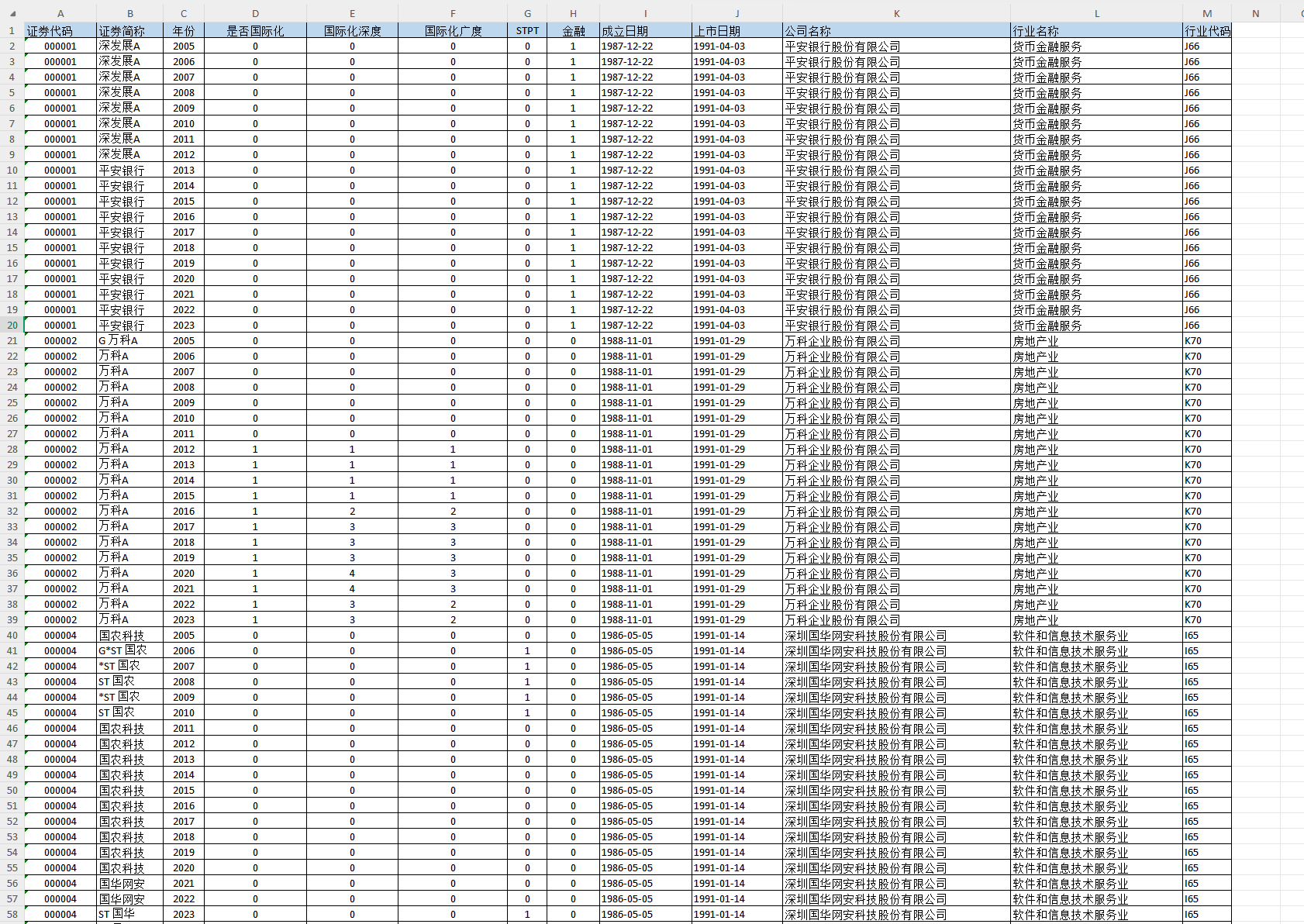Screen dimensions: 1304x924
Task: Click 深圳国华网安科技股份有限公司 in row 53
Action: [x=896, y=837]
